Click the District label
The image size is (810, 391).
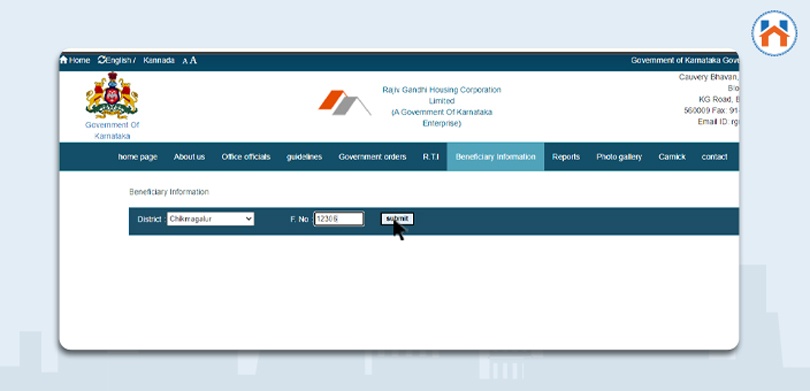151,220
